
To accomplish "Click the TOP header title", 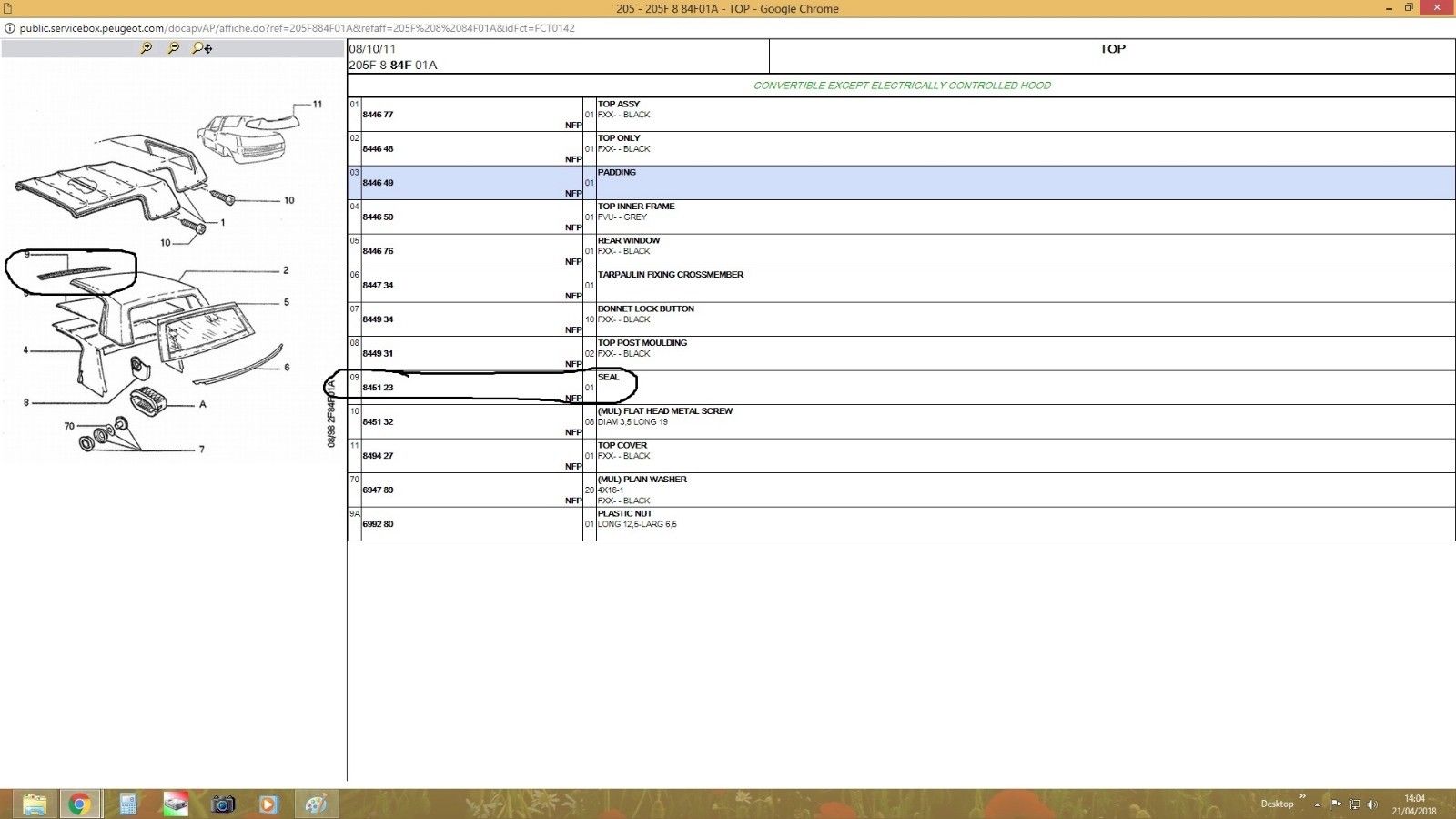I will coord(1112,49).
